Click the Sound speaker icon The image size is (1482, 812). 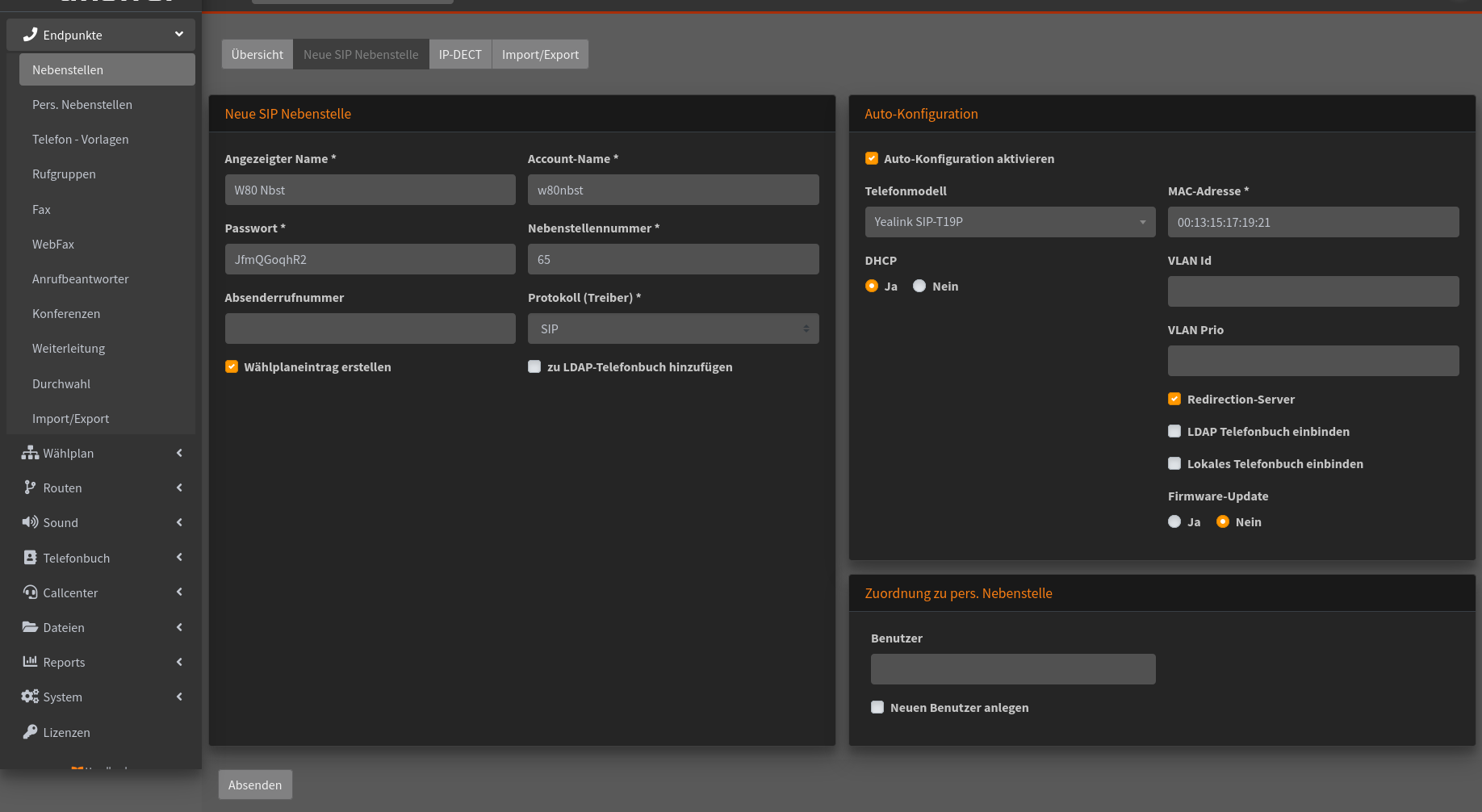30,522
